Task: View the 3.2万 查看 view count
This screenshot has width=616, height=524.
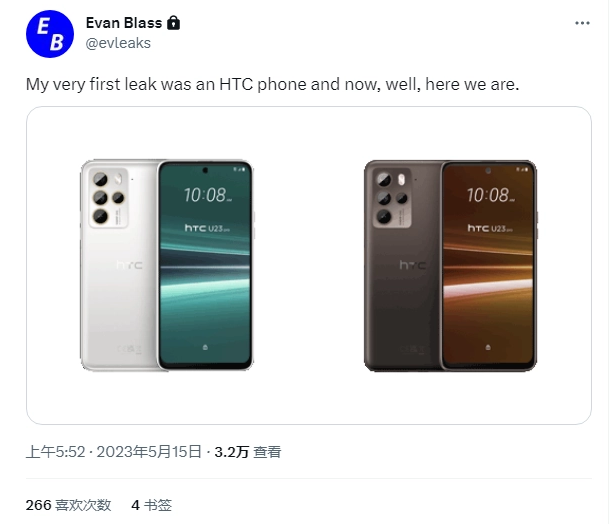Action: [248, 452]
